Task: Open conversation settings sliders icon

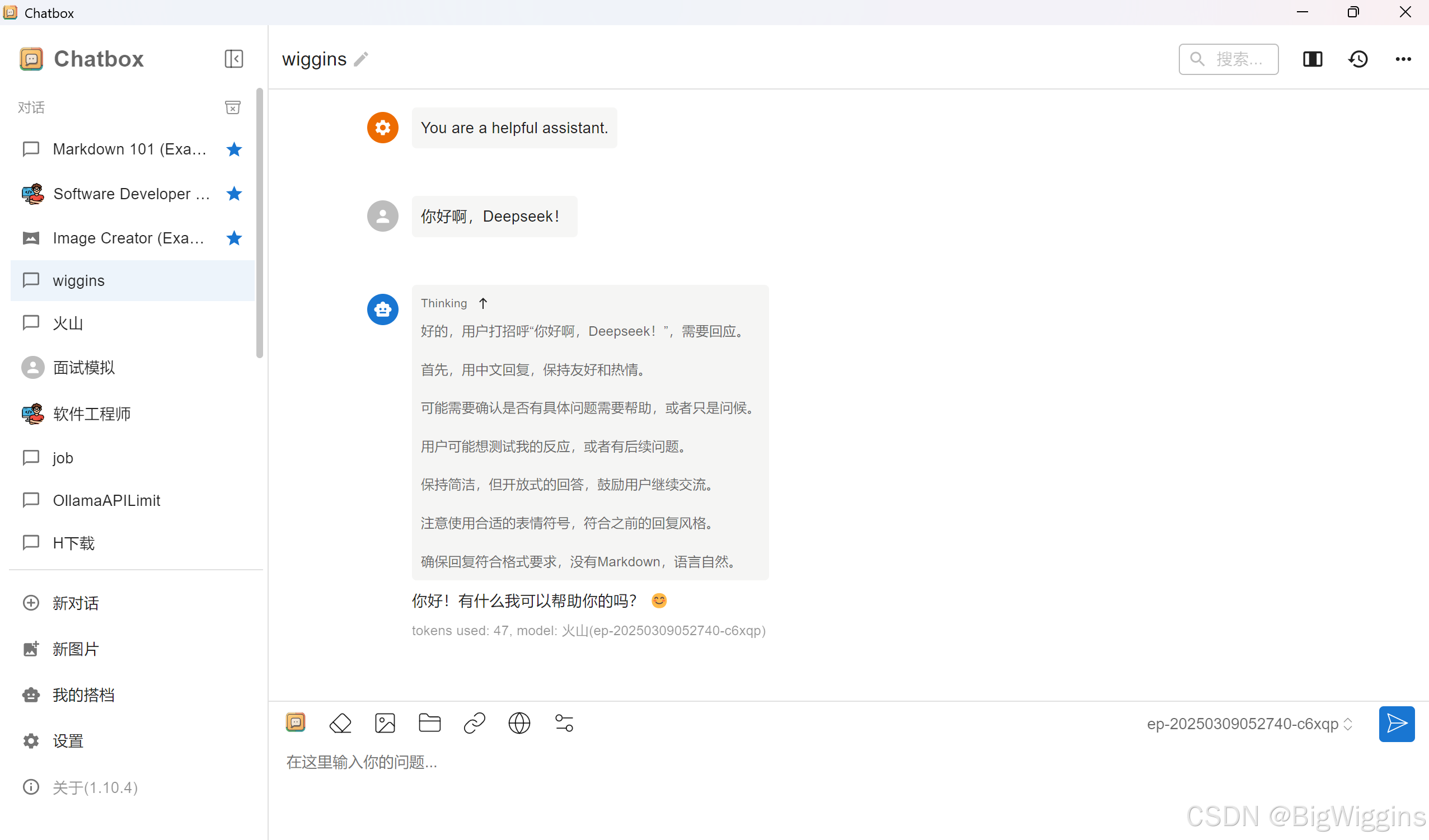Action: pos(564,723)
